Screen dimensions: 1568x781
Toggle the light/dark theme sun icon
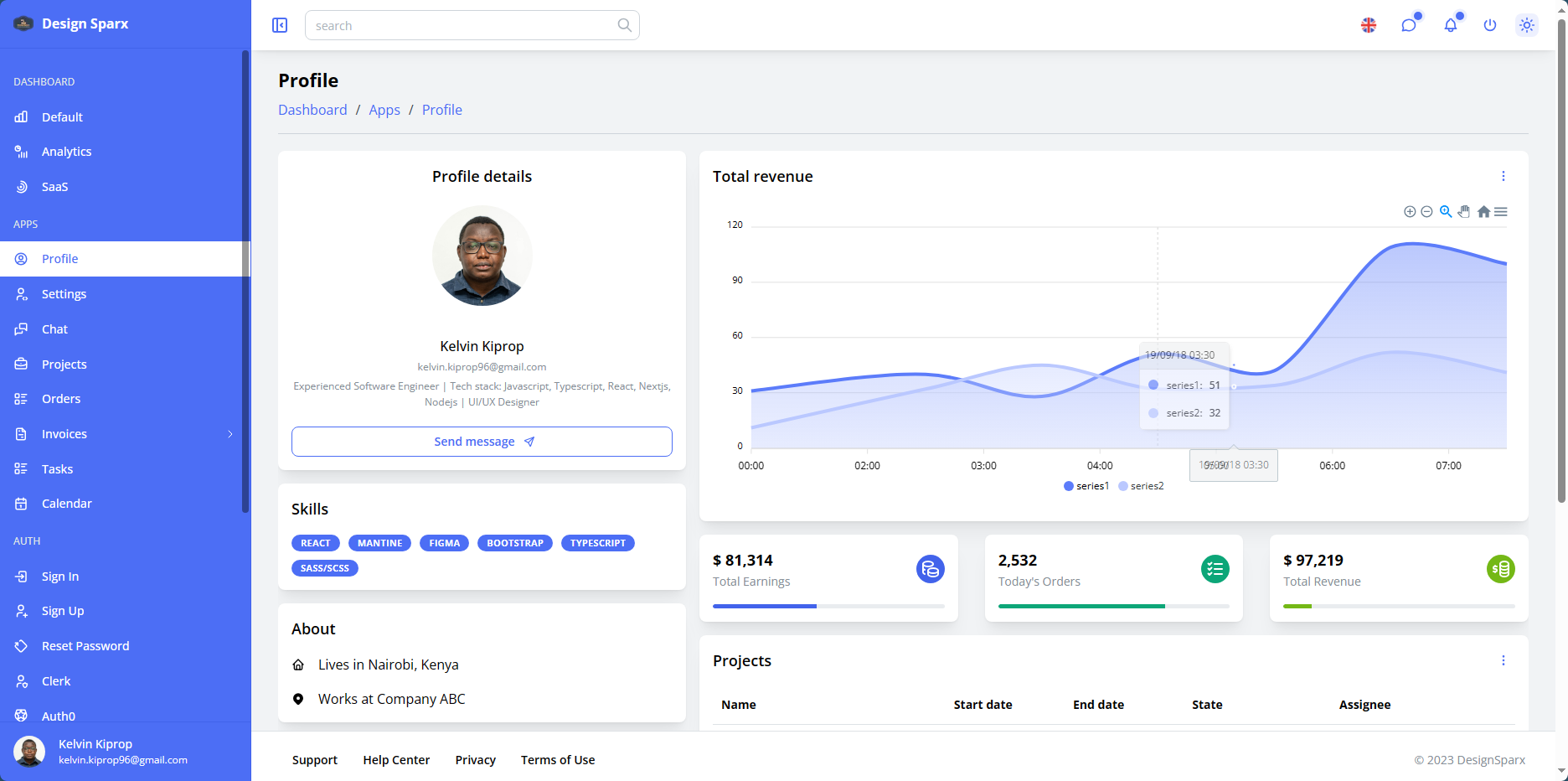[x=1527, y=25]
